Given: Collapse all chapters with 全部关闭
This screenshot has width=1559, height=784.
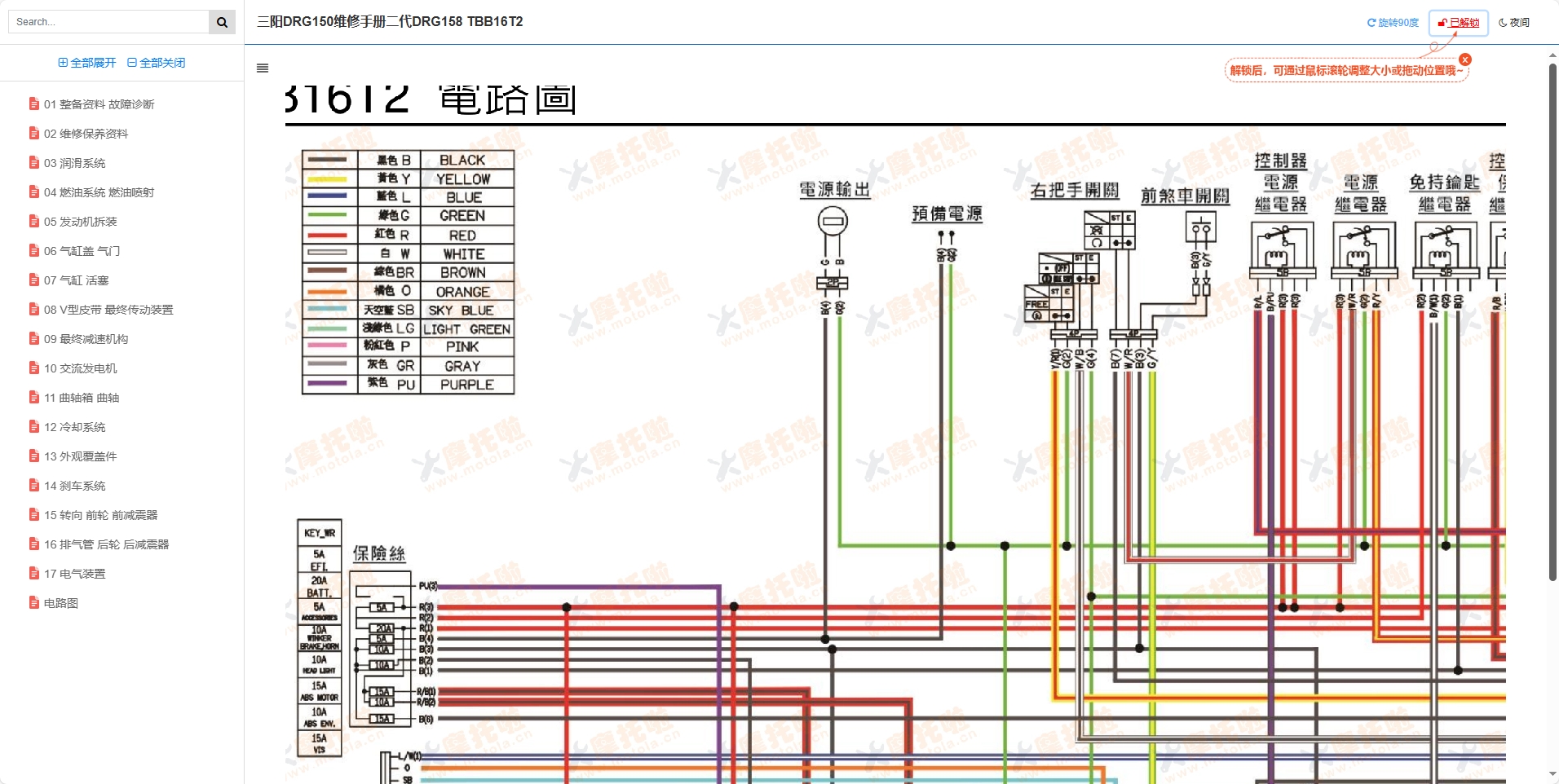Looking at the screenshot, I should (156, 63).
